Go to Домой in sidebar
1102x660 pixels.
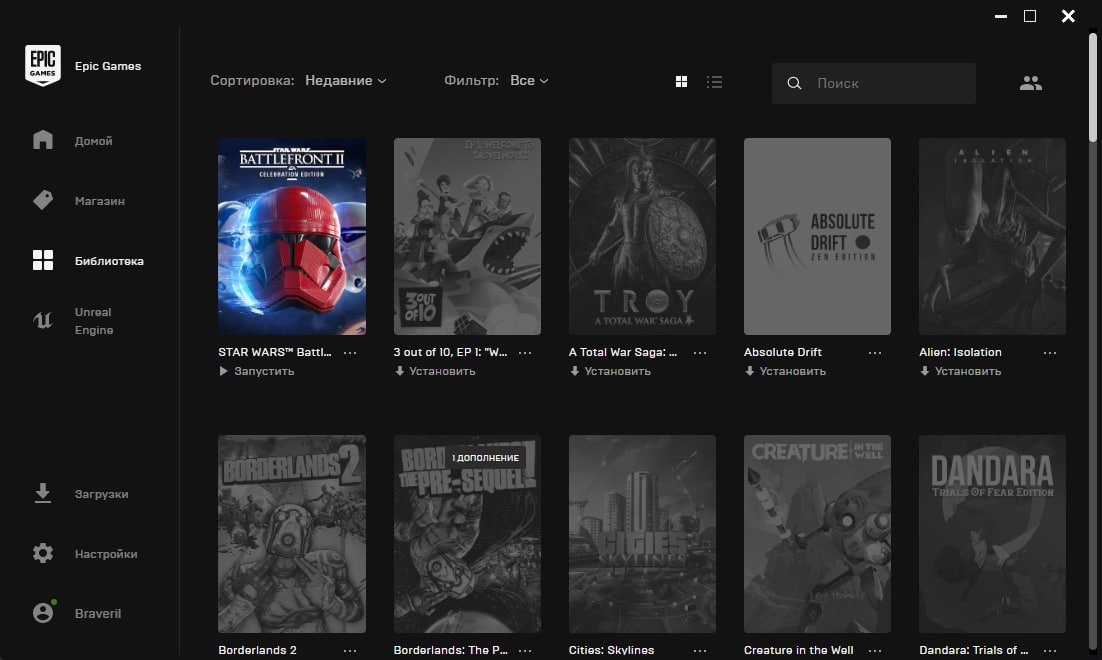(72, 141)
